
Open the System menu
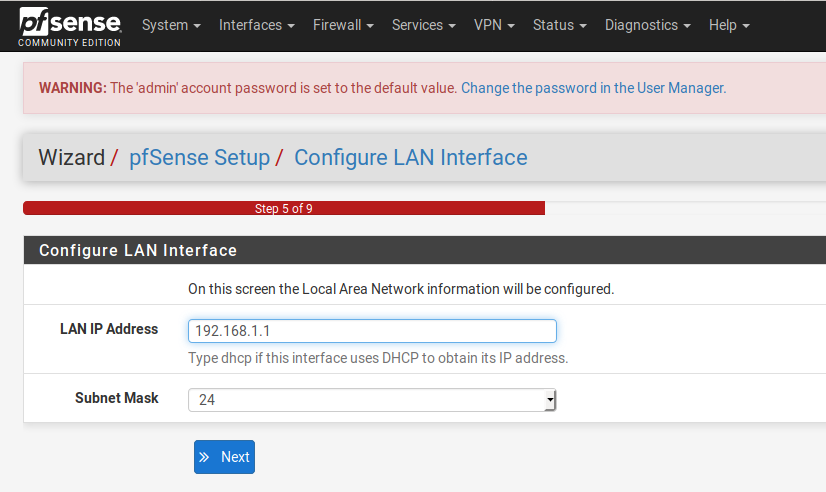171,25
